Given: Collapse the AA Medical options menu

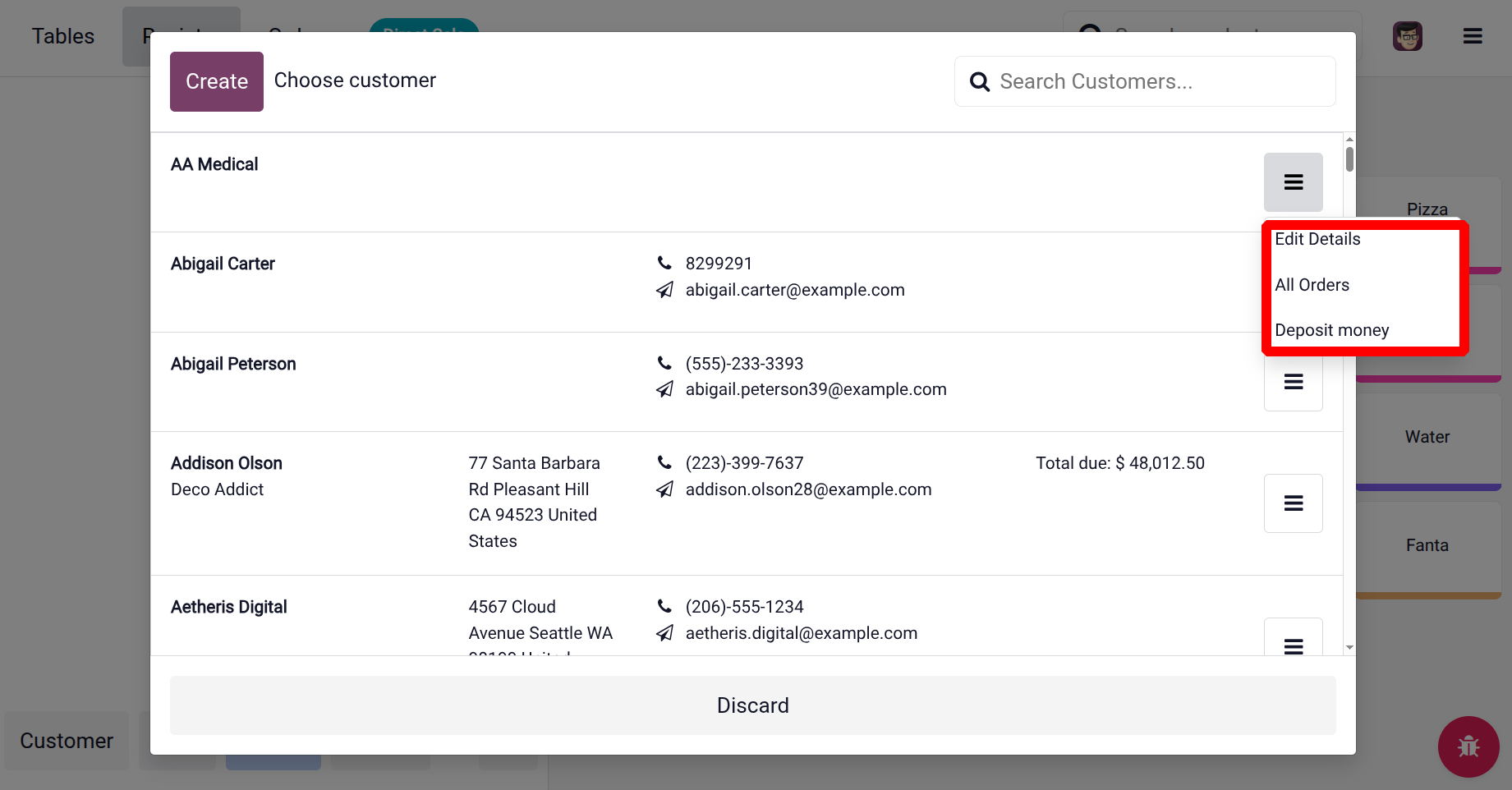Looking at the screenshot, I should point(1293,182).
